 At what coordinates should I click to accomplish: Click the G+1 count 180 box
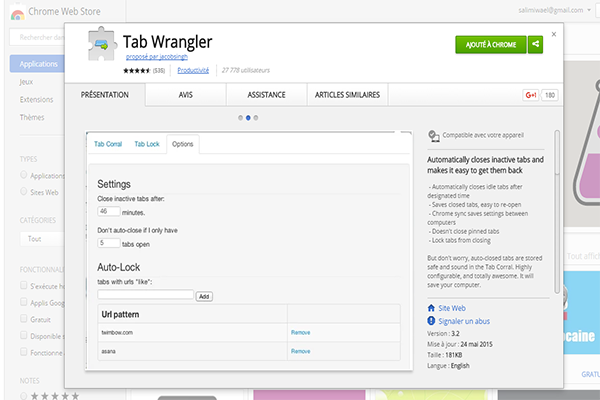coord(550,95)
